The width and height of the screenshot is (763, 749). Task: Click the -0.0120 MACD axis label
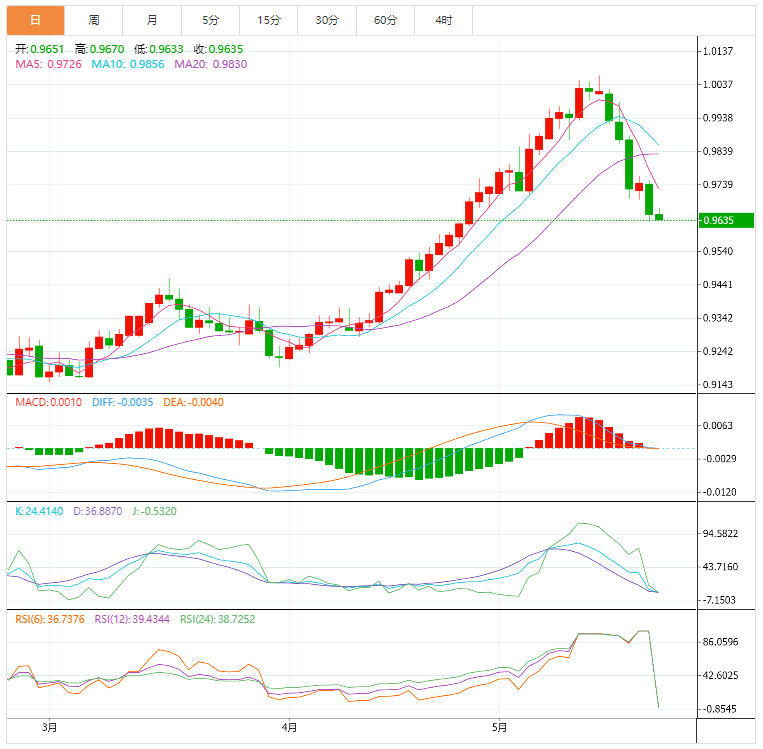click(x=720, y=493)
